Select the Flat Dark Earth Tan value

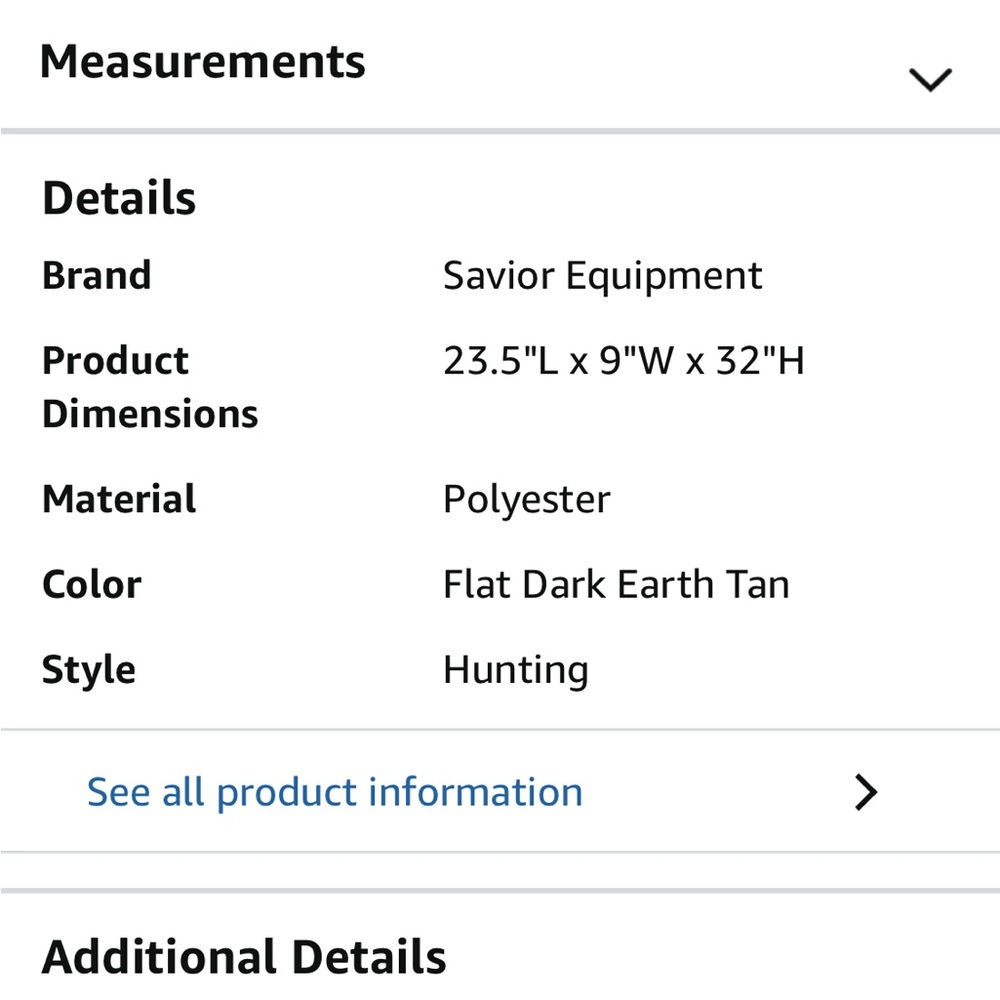[616, 584]
